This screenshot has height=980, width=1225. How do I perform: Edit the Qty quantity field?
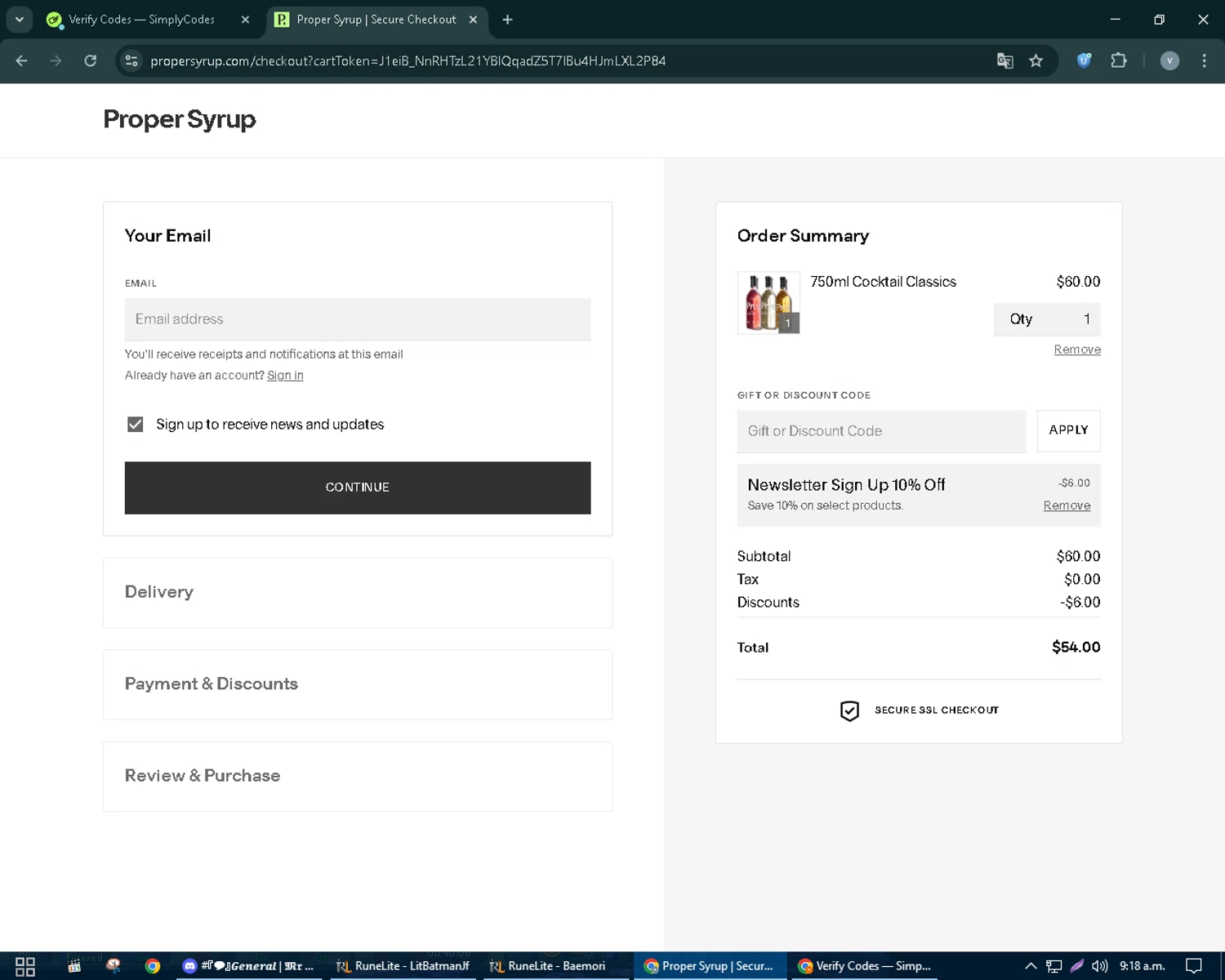click(x=1047, y=319)
